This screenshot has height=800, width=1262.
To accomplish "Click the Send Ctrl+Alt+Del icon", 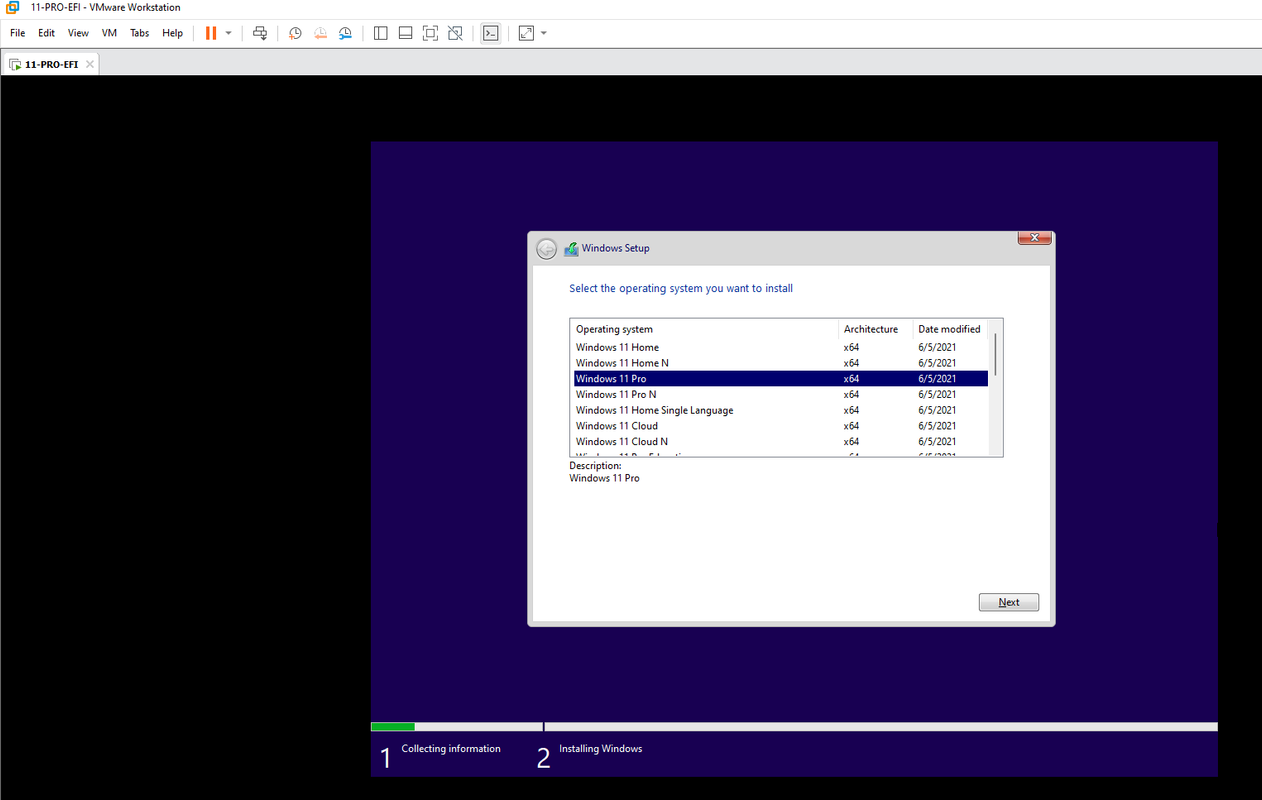I will (260, 33).
